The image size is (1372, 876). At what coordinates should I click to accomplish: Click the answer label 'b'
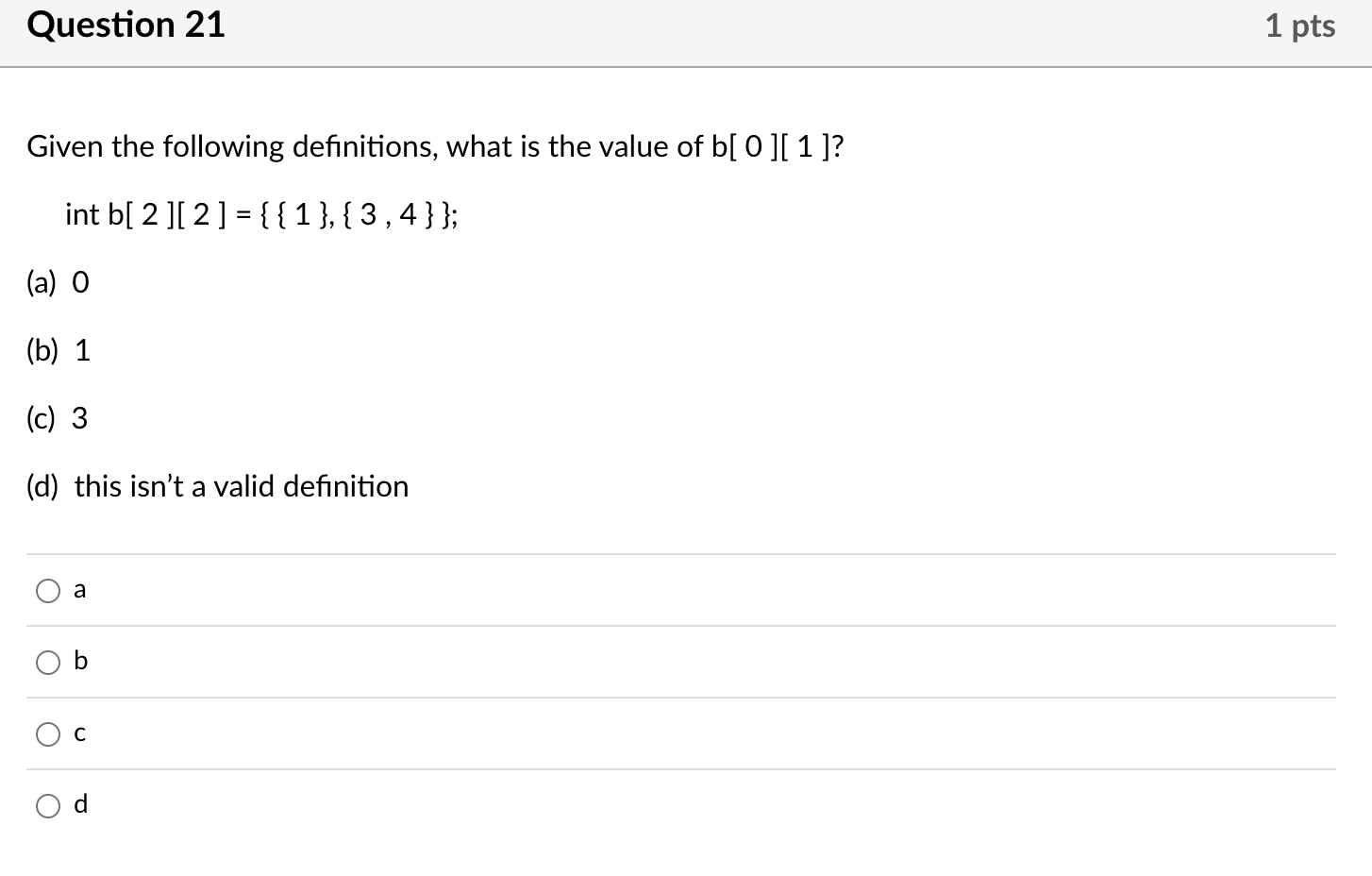click(80, 661)
